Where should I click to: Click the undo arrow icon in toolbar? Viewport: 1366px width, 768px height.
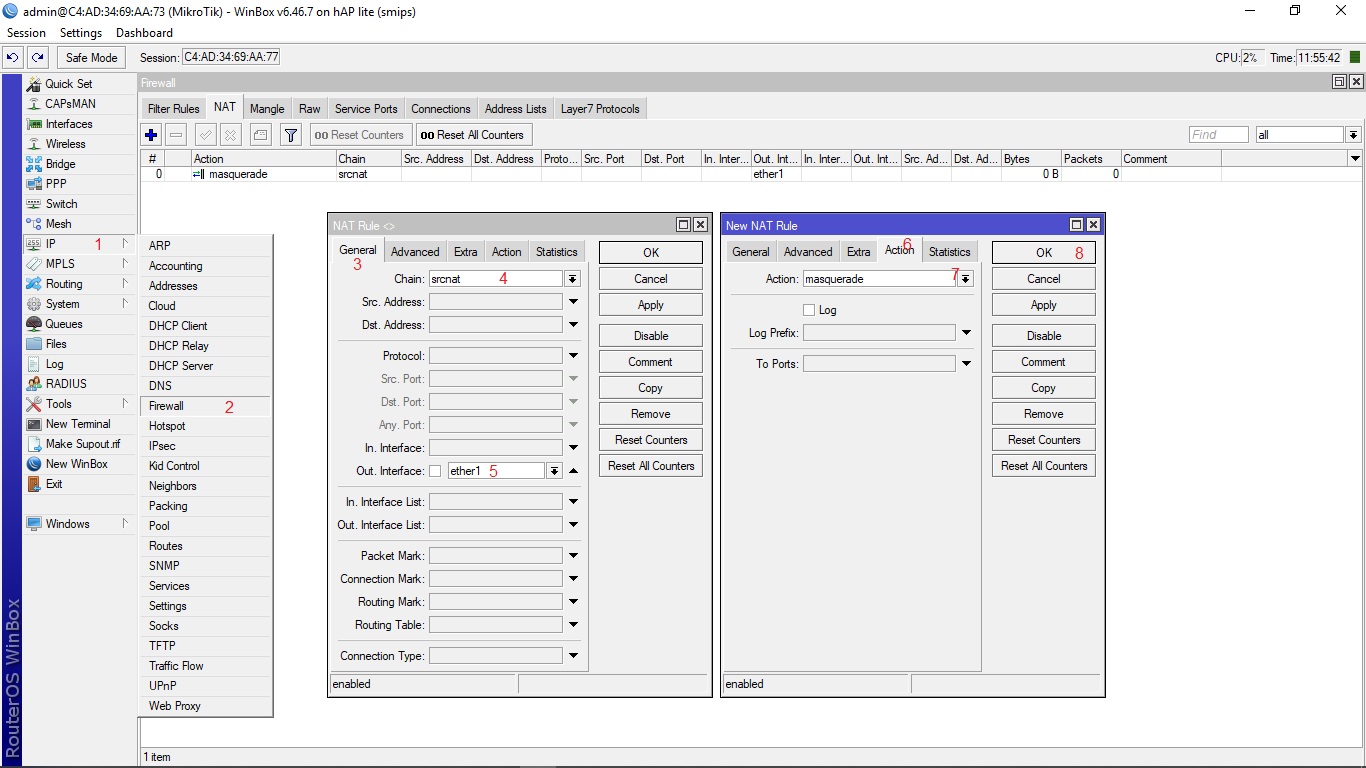(14, 58)
